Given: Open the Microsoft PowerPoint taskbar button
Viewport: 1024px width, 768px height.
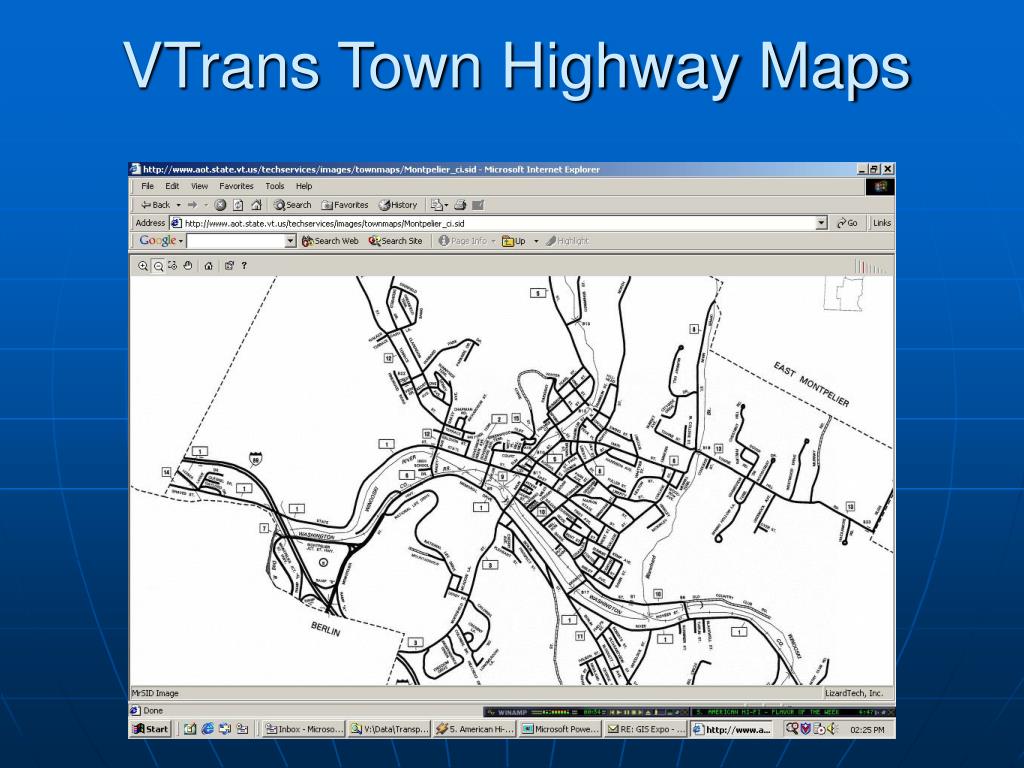Looking at the screenshot, I should click(x=560, y=729).
